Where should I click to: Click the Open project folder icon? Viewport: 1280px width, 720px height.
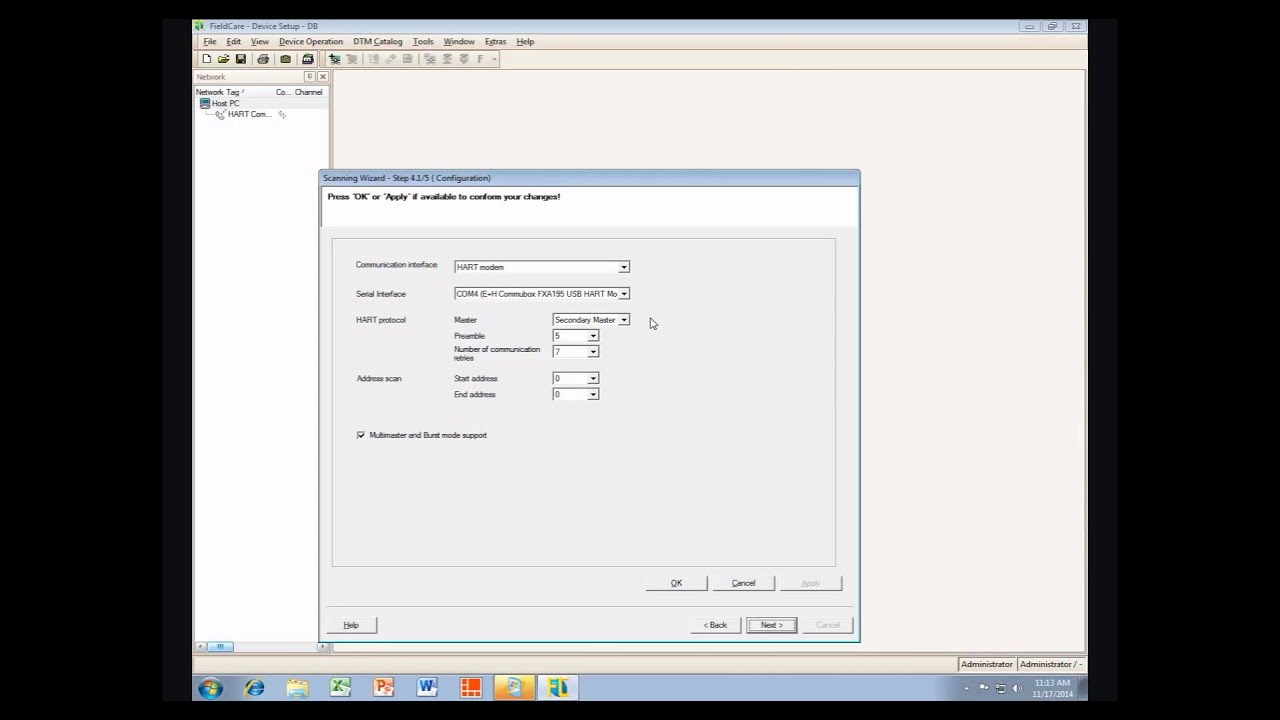[x=223, y=59]
